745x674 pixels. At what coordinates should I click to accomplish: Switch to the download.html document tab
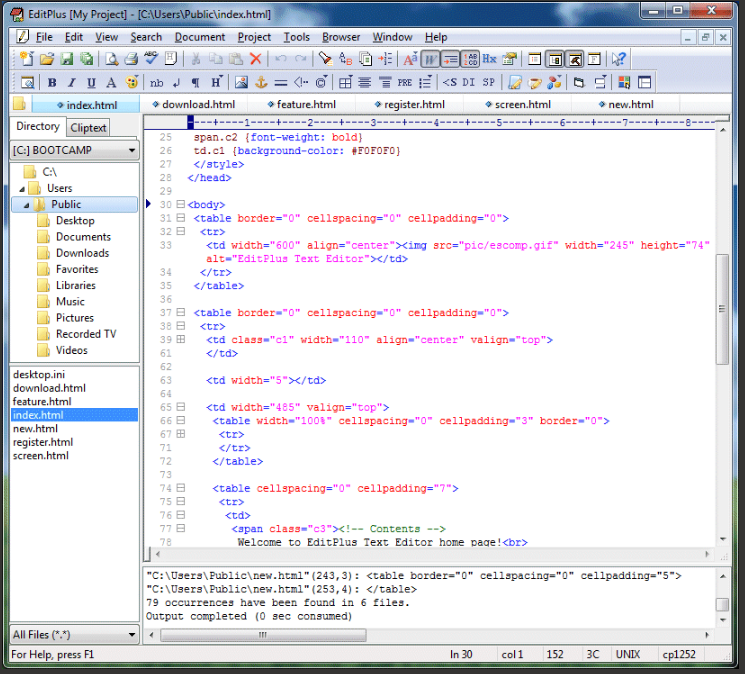coord(194,104)
